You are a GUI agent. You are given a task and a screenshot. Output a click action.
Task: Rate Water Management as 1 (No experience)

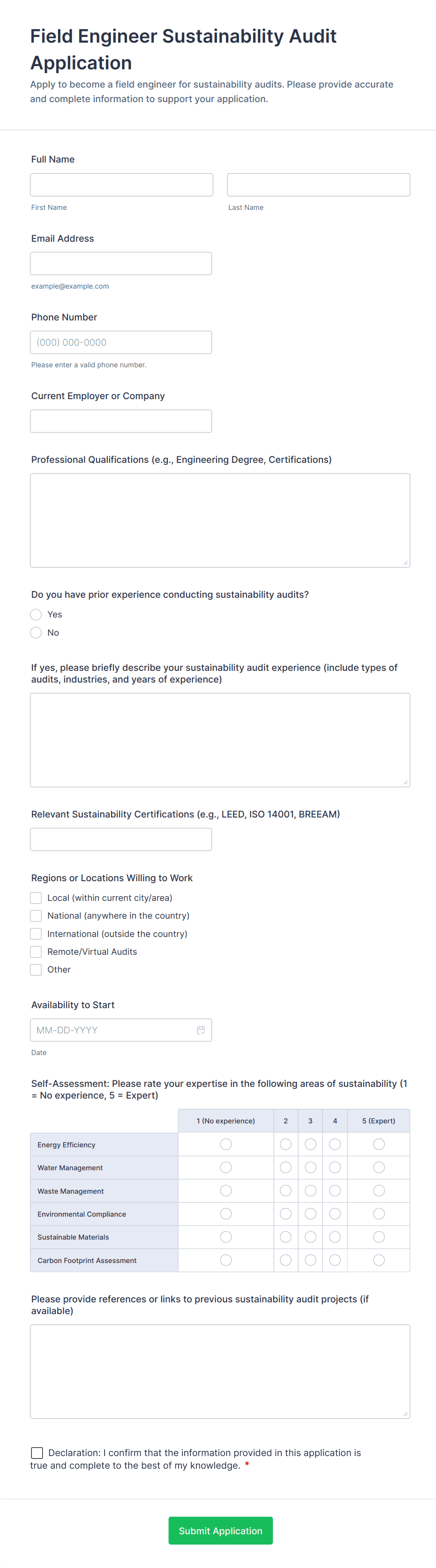[226, 1167]
